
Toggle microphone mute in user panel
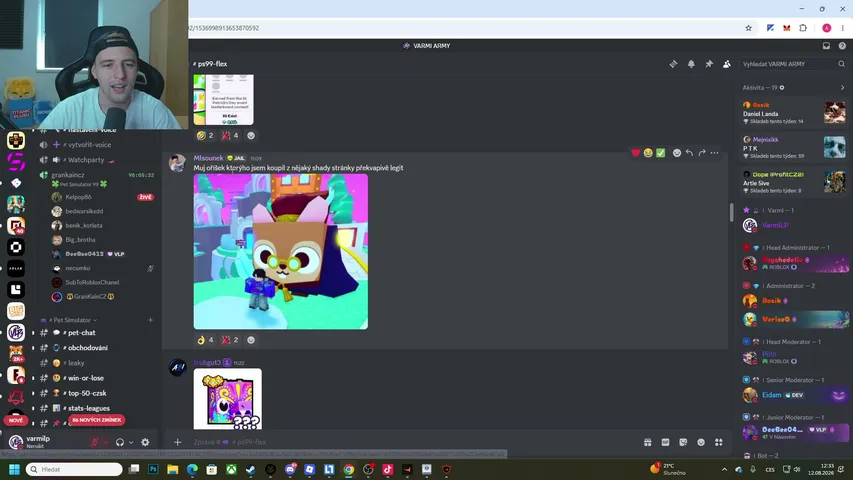tap(95, 442)
